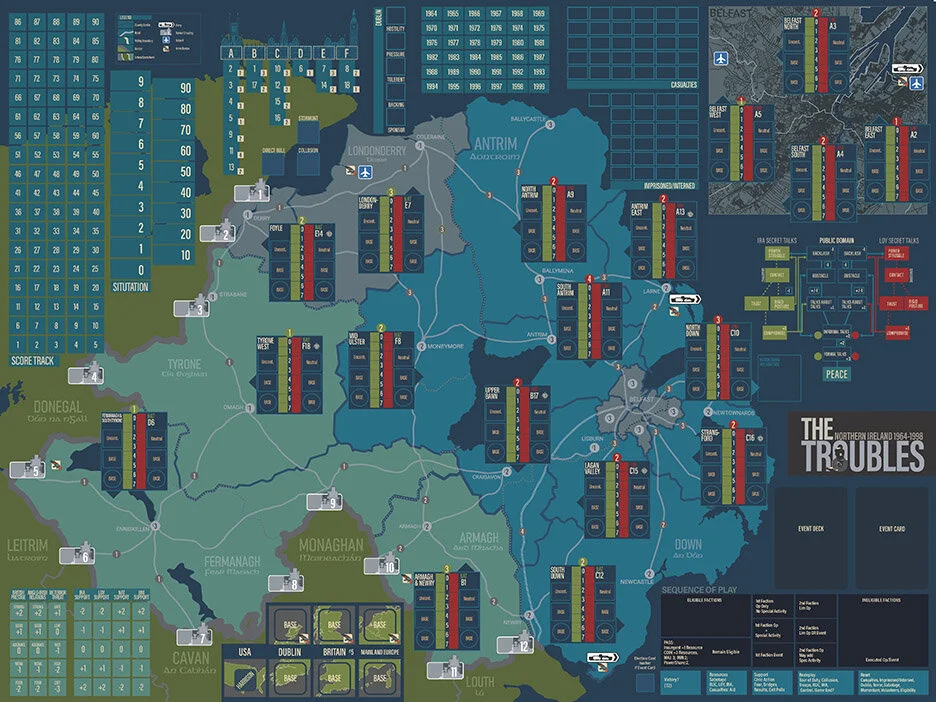Image resolution: width=936 pixels, height=702 pixels.
Task: Click Situation track value 9
Action: click(131, 82)
